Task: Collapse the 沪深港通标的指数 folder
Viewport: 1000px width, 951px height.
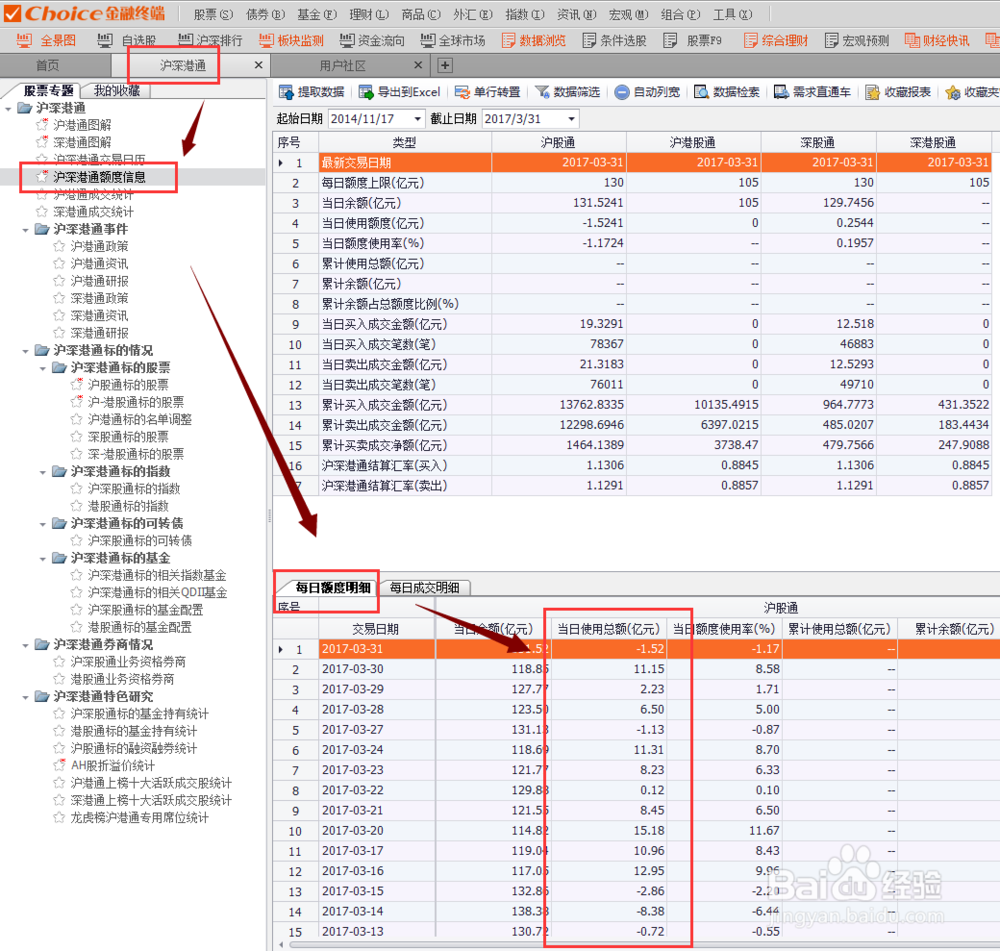Action: [43, 471]
